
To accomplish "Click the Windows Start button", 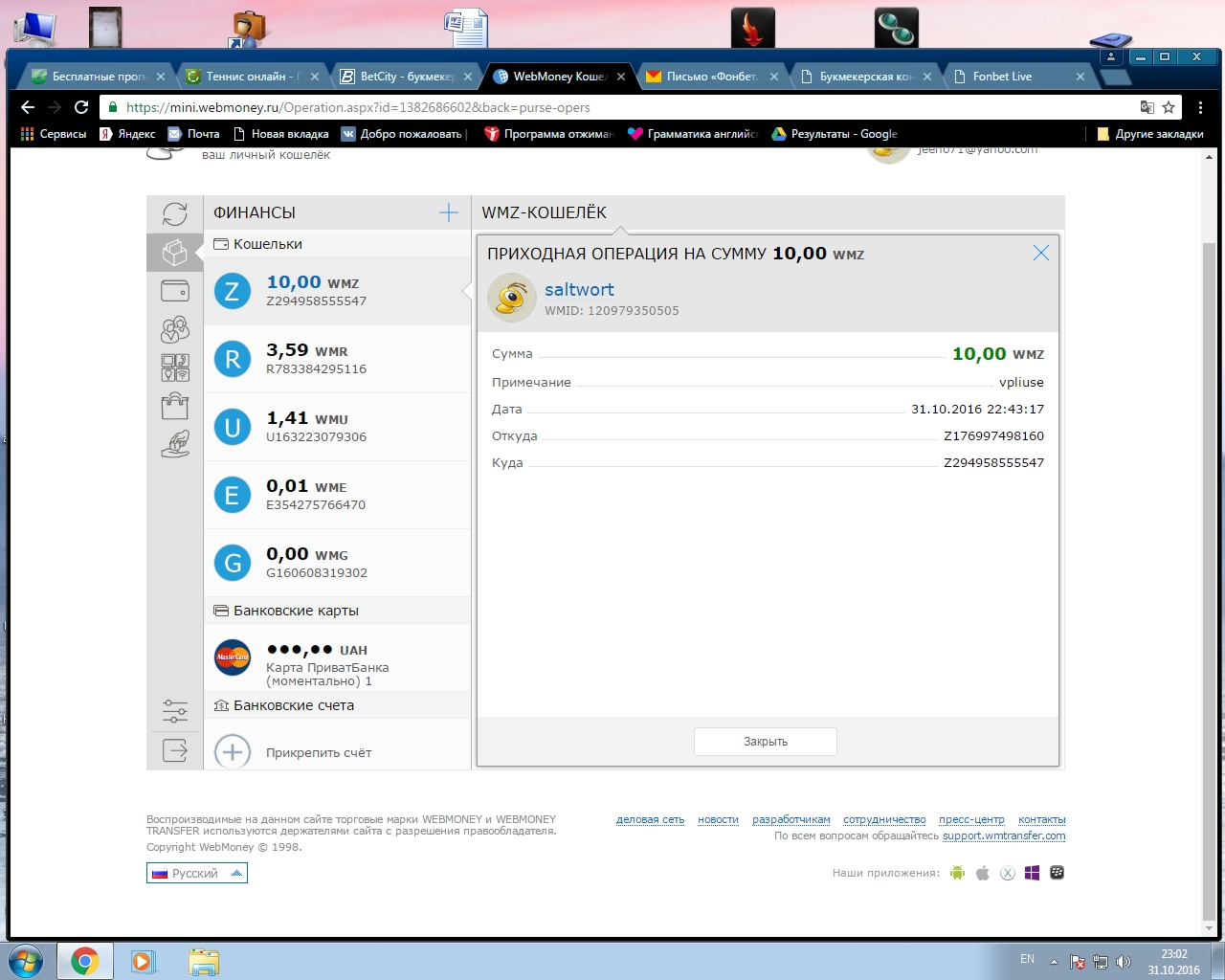I will click(x=26, y=961).
